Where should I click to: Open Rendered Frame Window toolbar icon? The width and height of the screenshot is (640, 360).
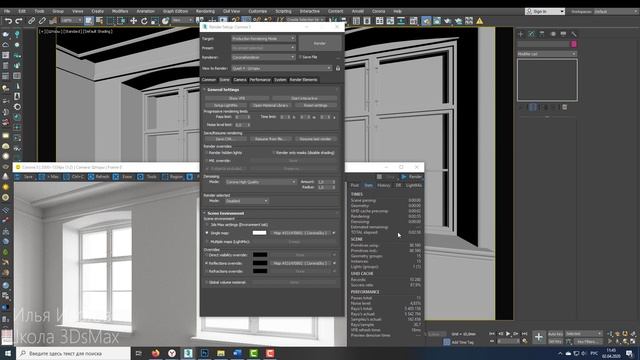[x=437, y=21]
